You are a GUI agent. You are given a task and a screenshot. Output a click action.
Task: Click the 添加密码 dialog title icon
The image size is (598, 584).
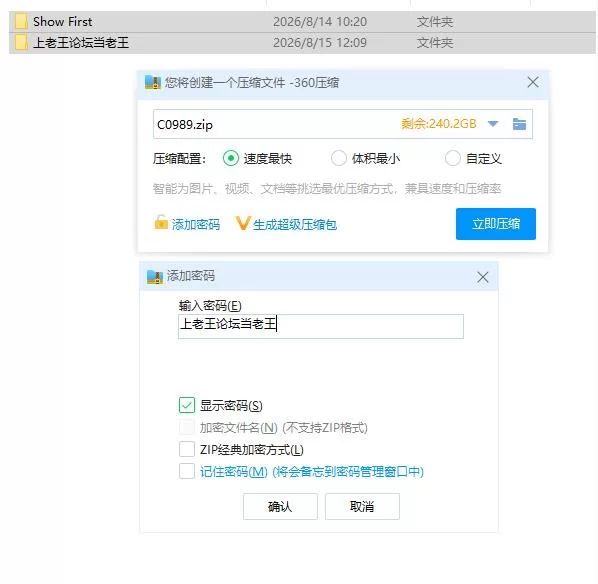pyautogui.click(x=155, y=277)
